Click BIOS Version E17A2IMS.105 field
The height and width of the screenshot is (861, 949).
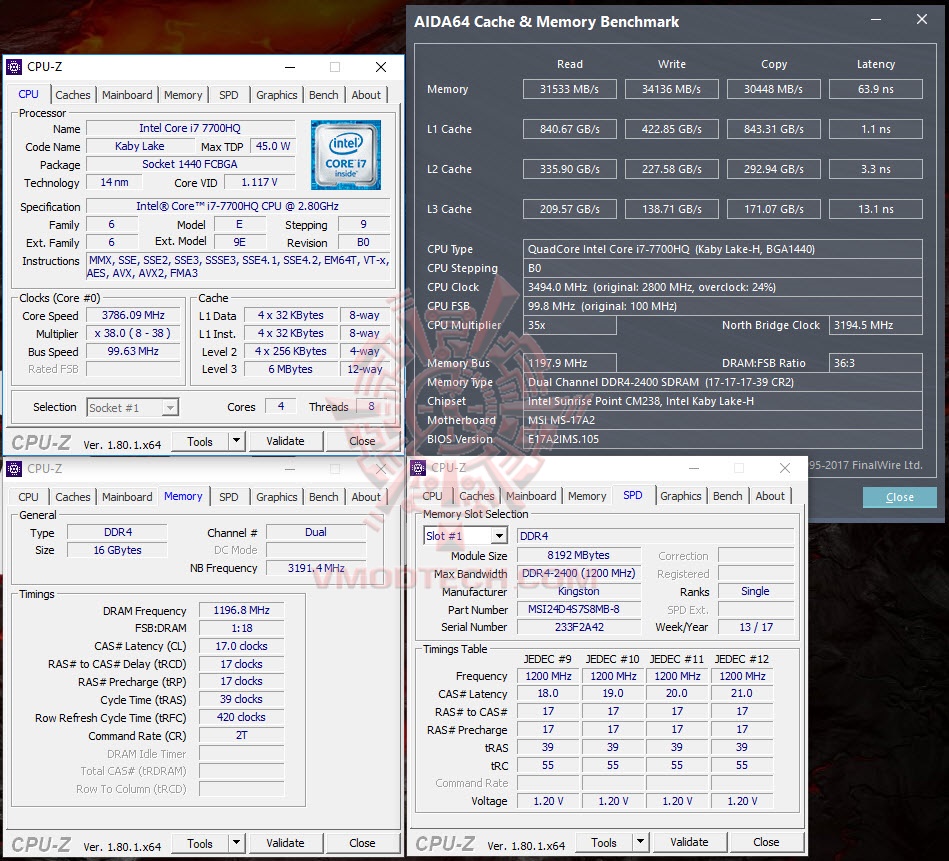[723, 439]
